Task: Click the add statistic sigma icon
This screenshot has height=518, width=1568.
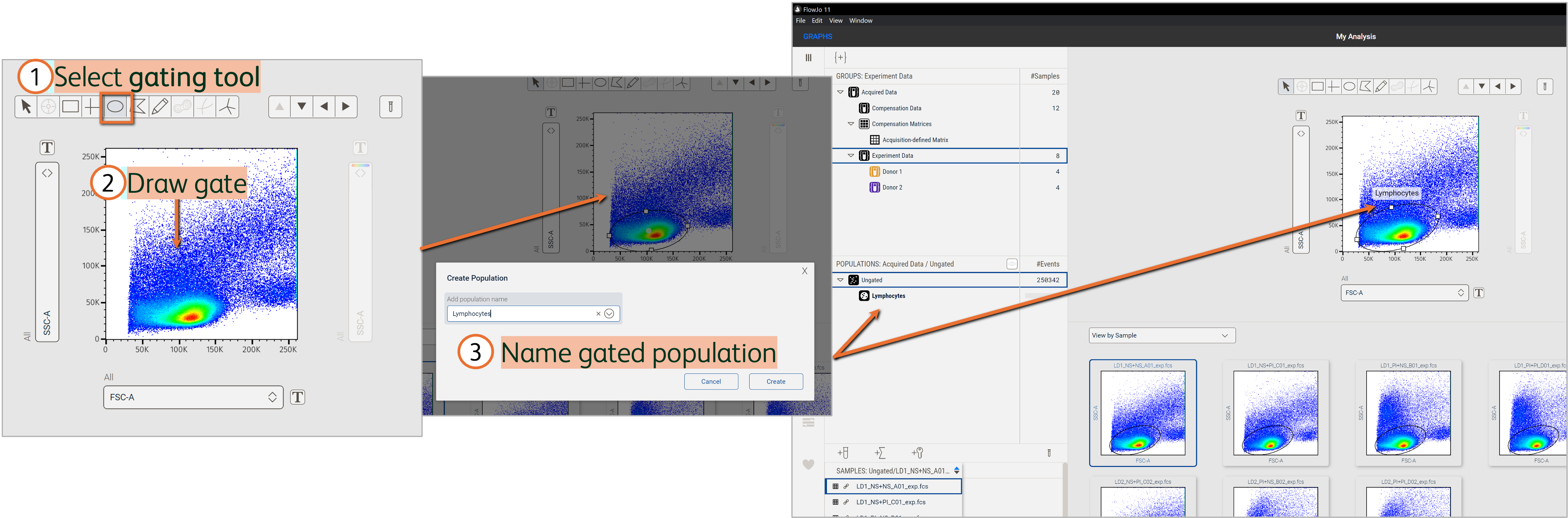Action: [880, 453]
